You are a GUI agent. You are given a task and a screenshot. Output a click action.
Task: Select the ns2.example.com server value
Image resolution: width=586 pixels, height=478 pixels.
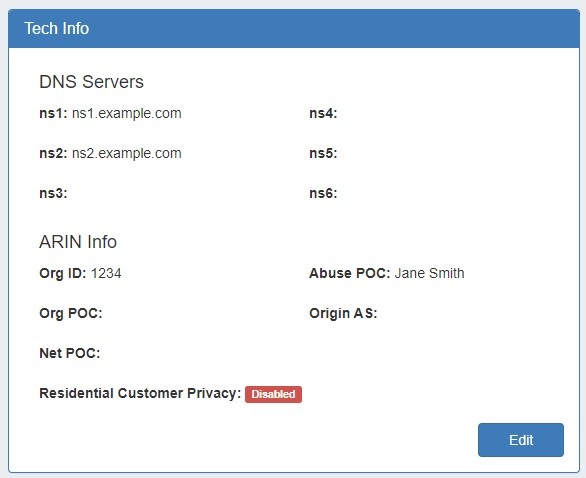[127, 153]
